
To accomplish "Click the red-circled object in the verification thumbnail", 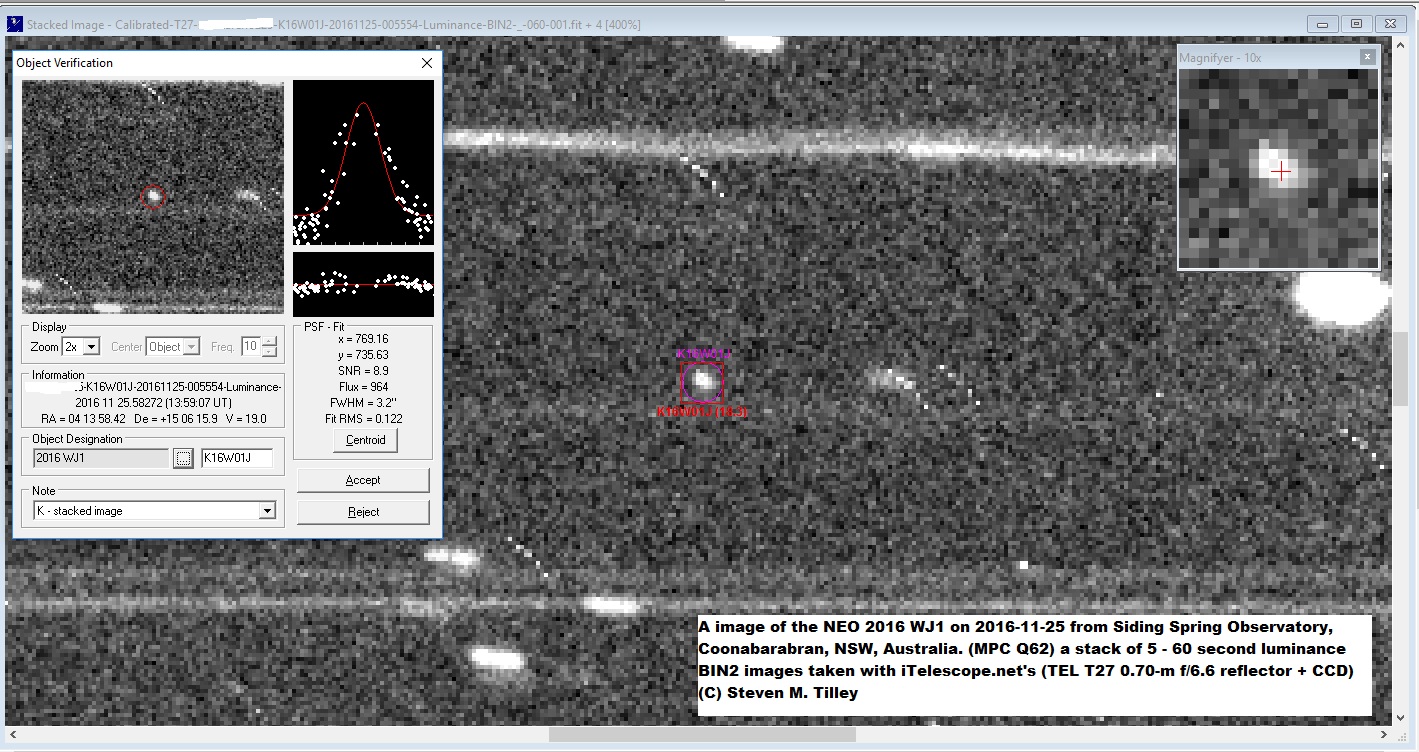I will click(x=154, y=197).
